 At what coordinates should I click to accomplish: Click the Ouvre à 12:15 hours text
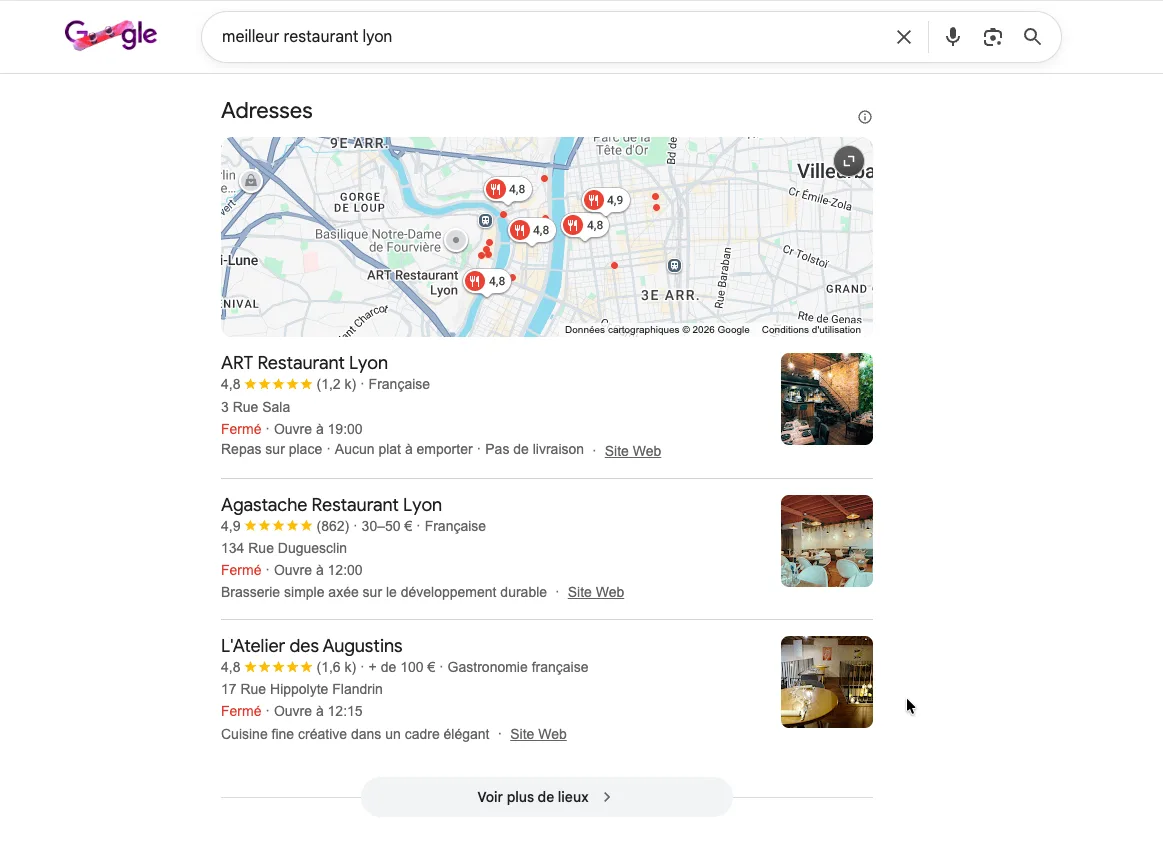tap(318, 711)
